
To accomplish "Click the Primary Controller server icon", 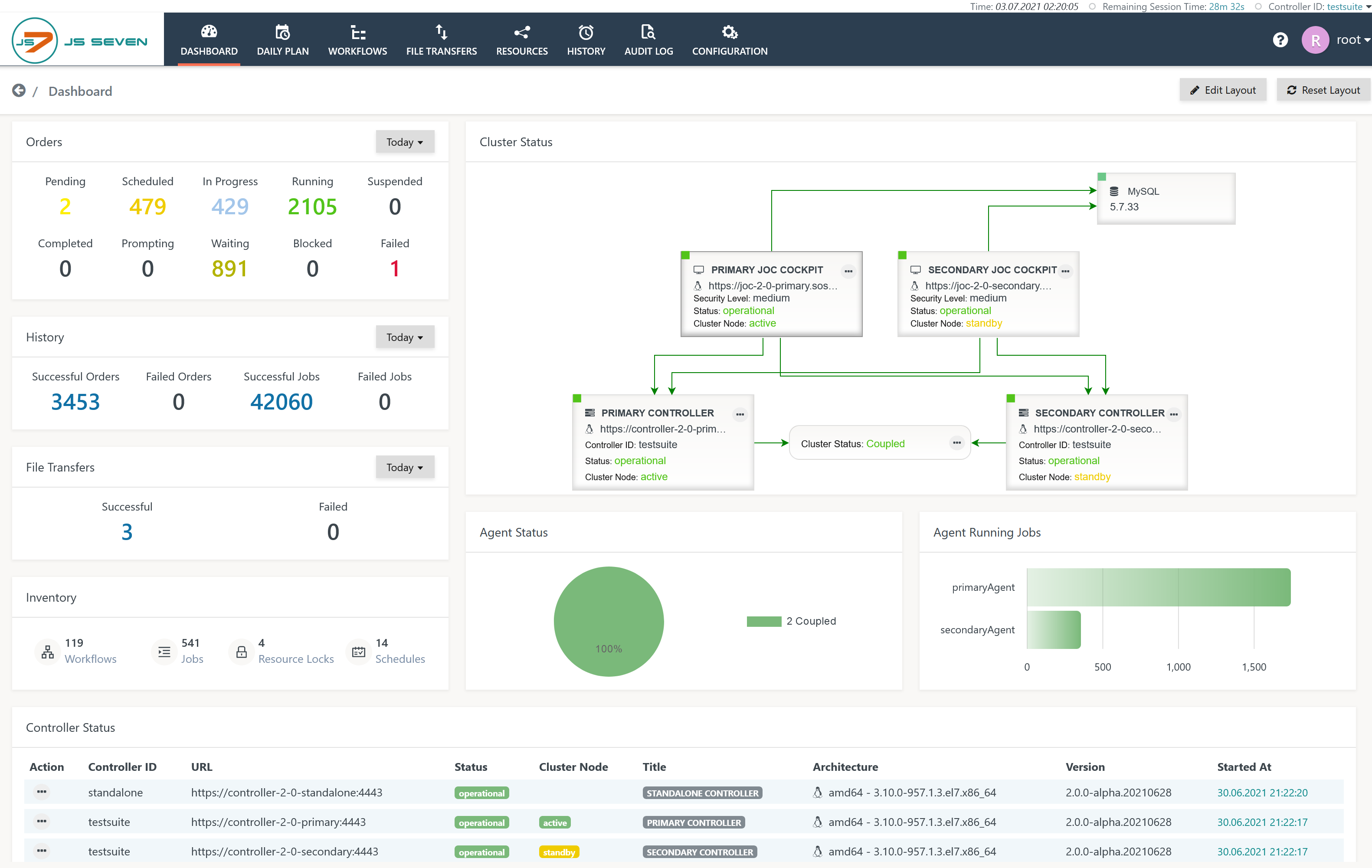I will pos(590,413).
